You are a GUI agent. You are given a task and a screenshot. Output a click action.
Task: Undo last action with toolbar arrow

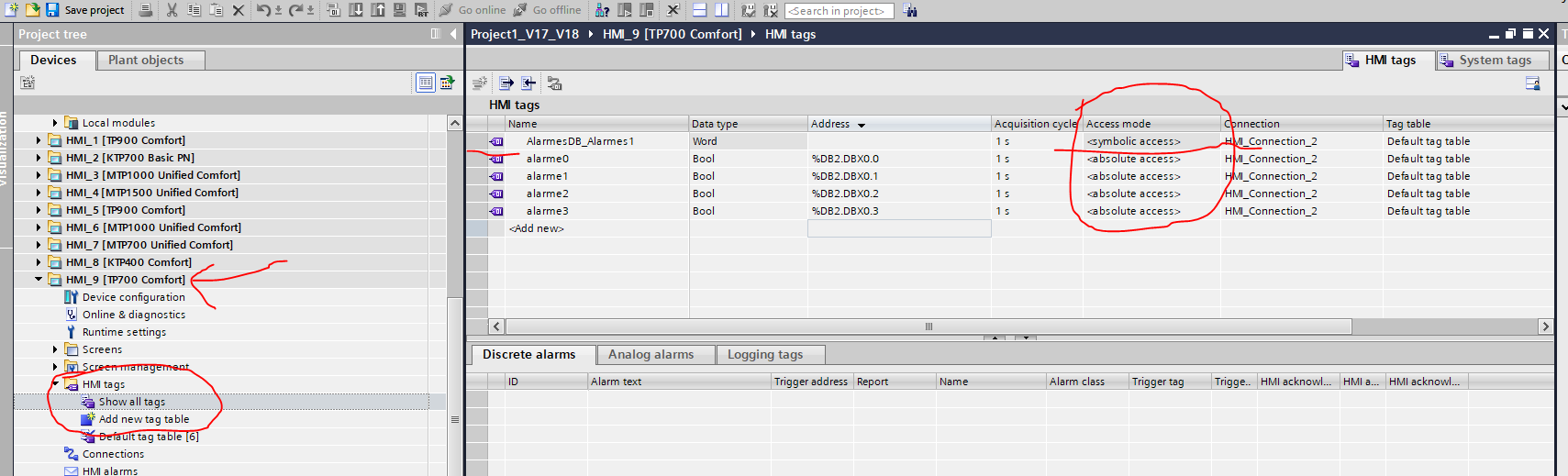pos(265,10)
